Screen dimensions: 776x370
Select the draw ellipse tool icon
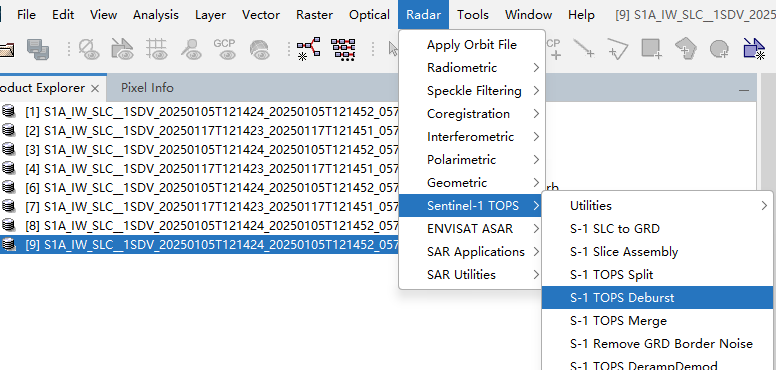pyautogui.click(x=719, y=49)
